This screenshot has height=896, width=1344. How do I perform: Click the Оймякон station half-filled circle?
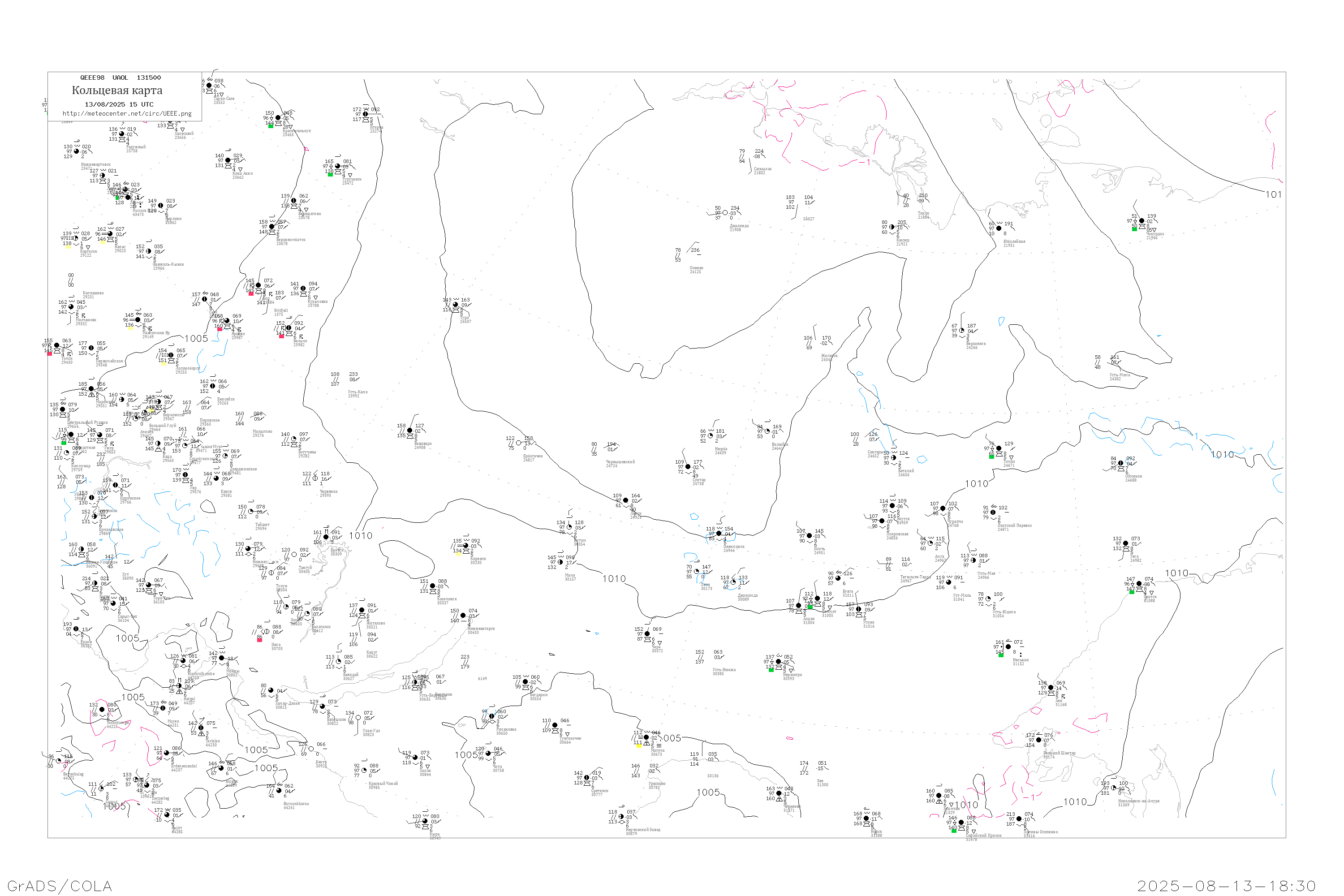coord(1120,463)
